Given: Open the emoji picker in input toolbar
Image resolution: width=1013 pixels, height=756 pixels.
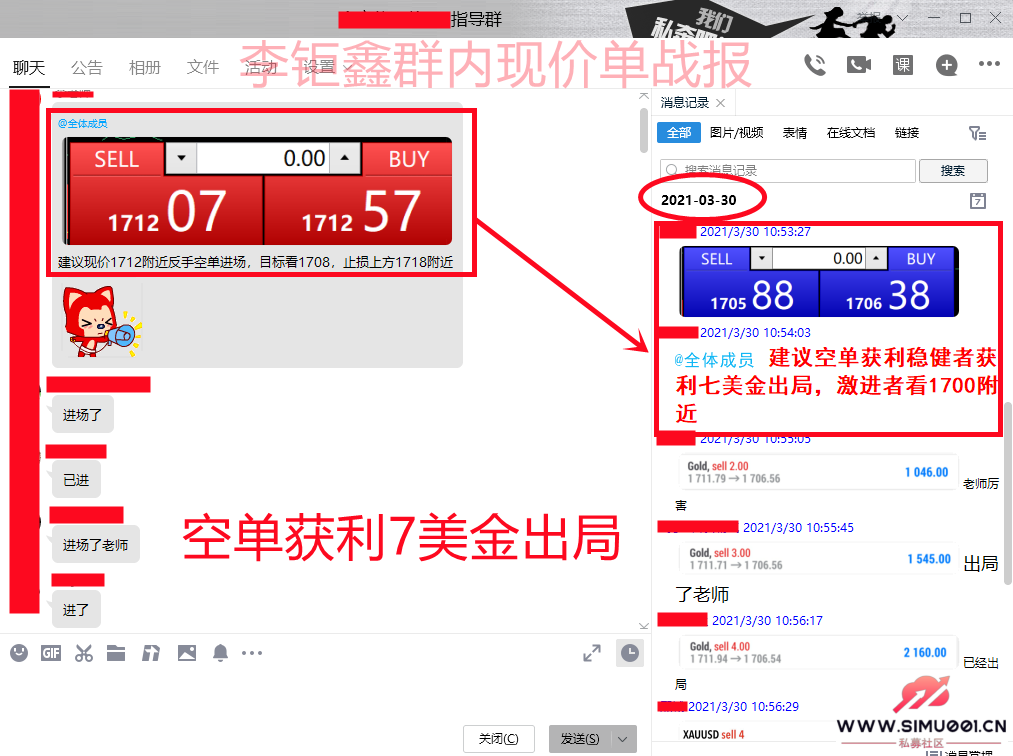Looking at the screenshot, I should (x=19, y=653).
